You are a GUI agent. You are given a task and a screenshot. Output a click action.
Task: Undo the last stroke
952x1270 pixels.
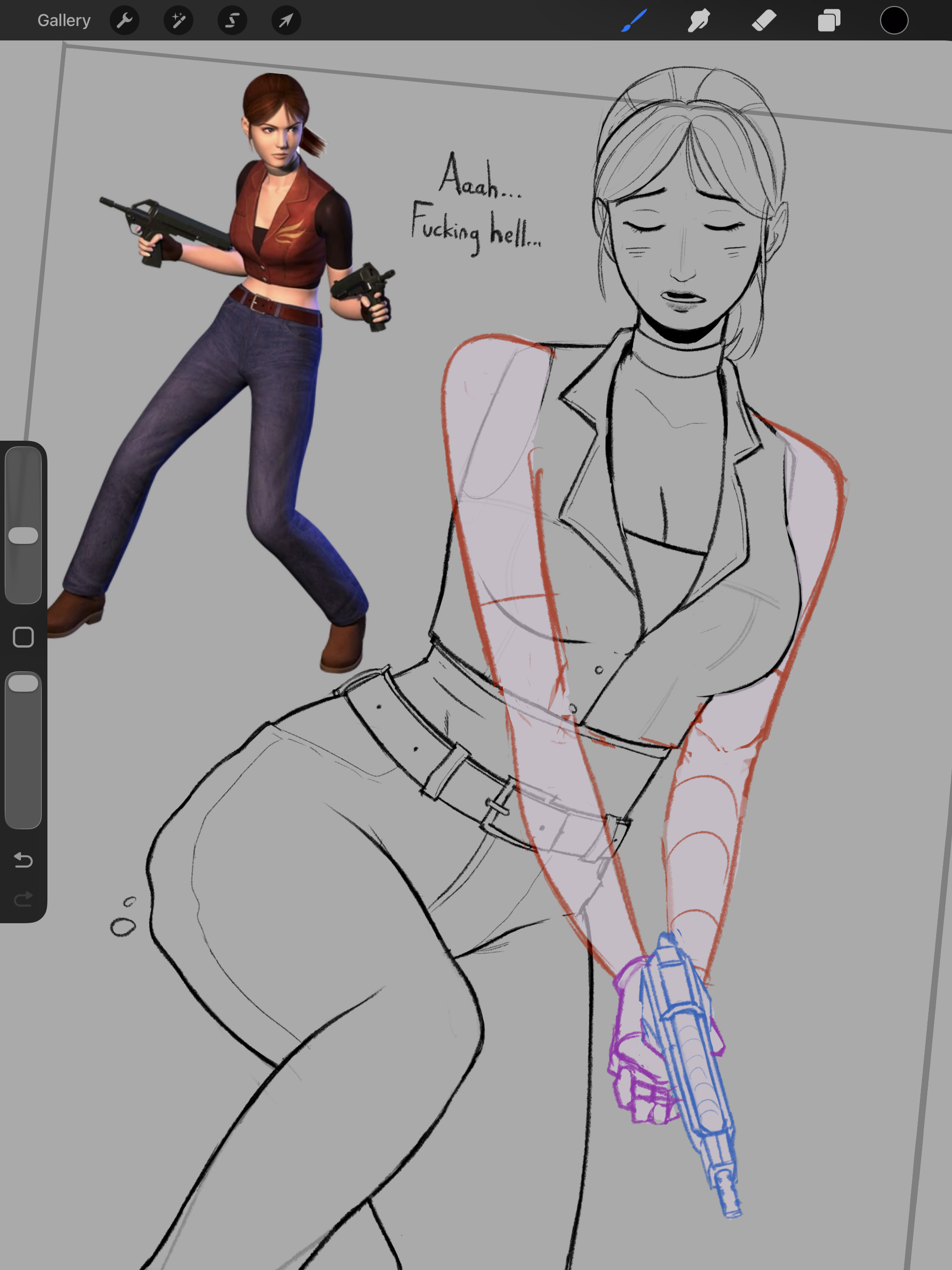tap(24, 860)
